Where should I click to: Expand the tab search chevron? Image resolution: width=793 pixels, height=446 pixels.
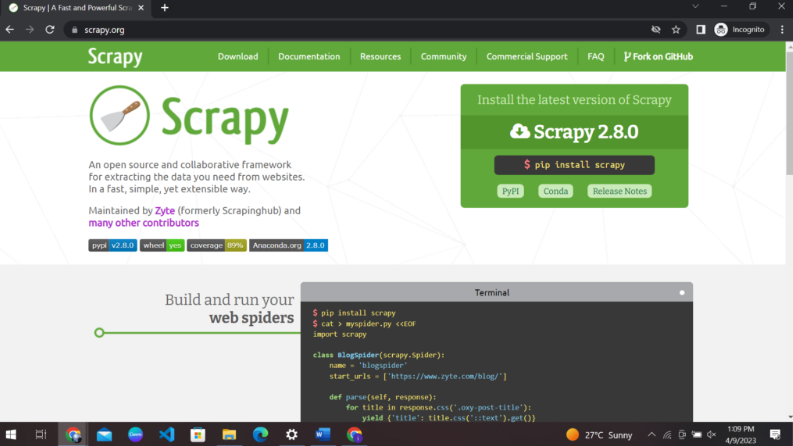coord(698,7)
